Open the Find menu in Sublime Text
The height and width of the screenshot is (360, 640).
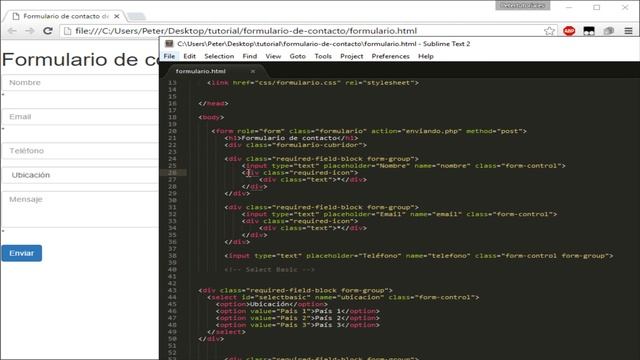(249, 56)
